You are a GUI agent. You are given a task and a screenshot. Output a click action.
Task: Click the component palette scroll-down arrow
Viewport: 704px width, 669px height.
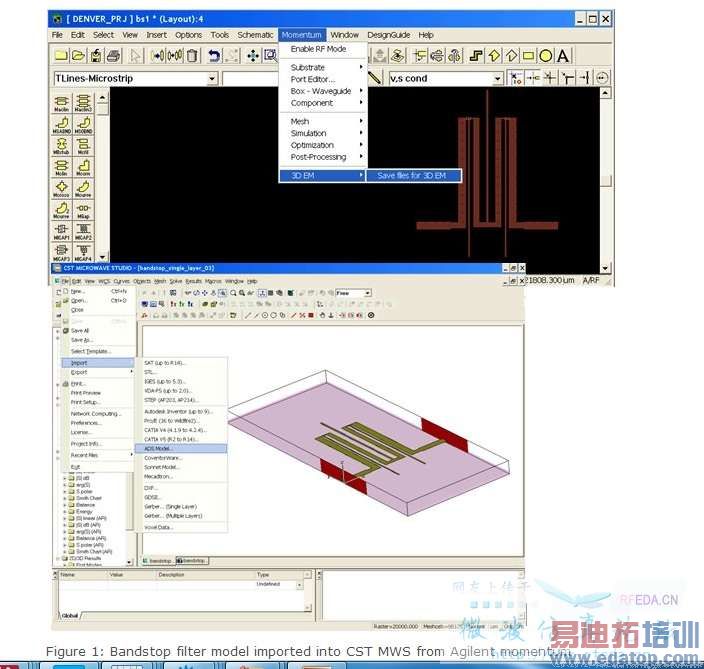click(x=103, y=257)
